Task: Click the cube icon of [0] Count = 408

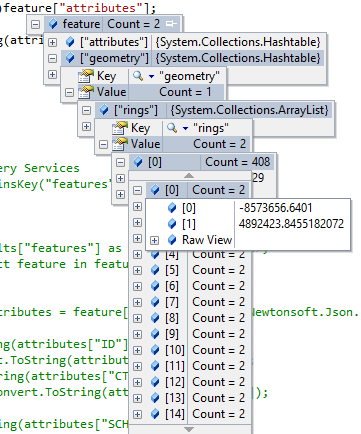Action: point(138,162)
